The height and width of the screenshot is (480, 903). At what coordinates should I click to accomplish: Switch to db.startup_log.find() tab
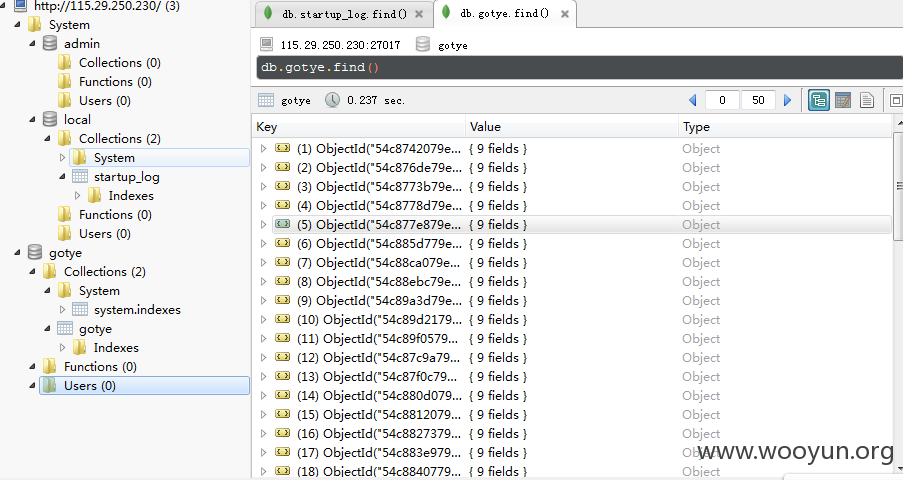click(x=343, y=14)
